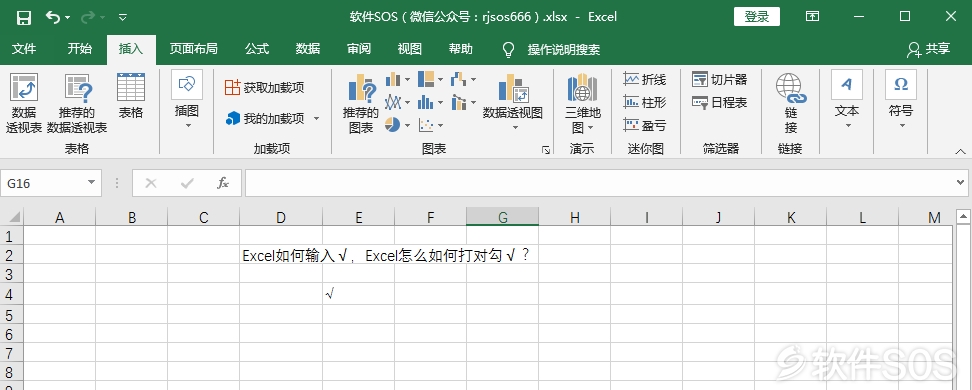Open Recommended PivotTables (推荐的数据透视表)

[77, 103]
